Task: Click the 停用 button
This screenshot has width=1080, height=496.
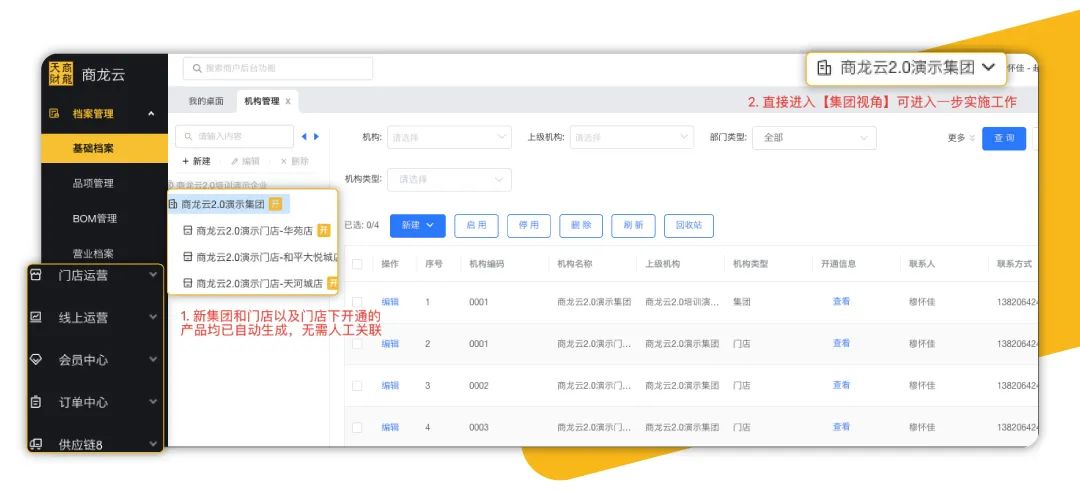Action: click(x=529, y=225)
